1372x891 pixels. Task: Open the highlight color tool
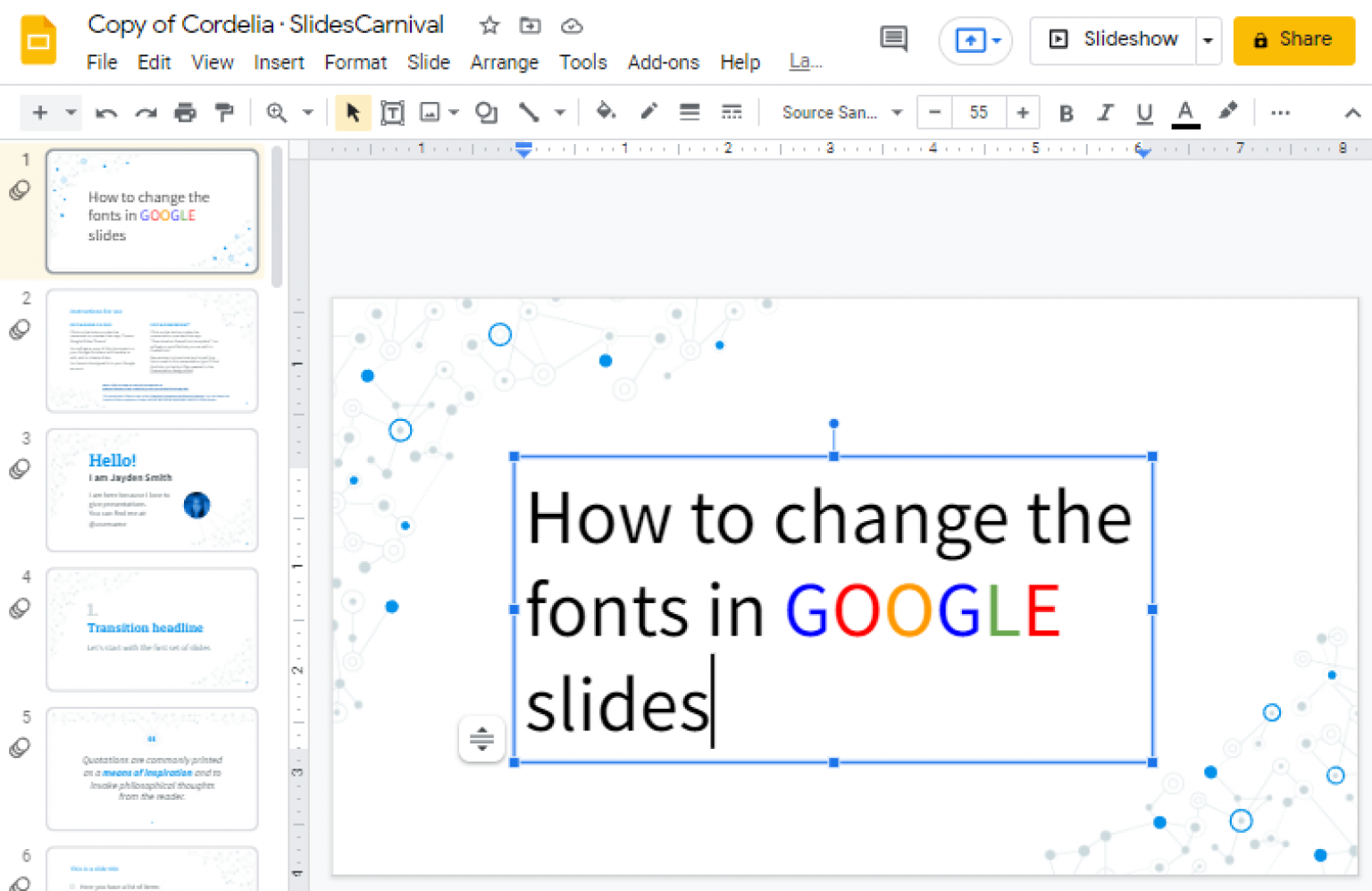[1228, 112]
